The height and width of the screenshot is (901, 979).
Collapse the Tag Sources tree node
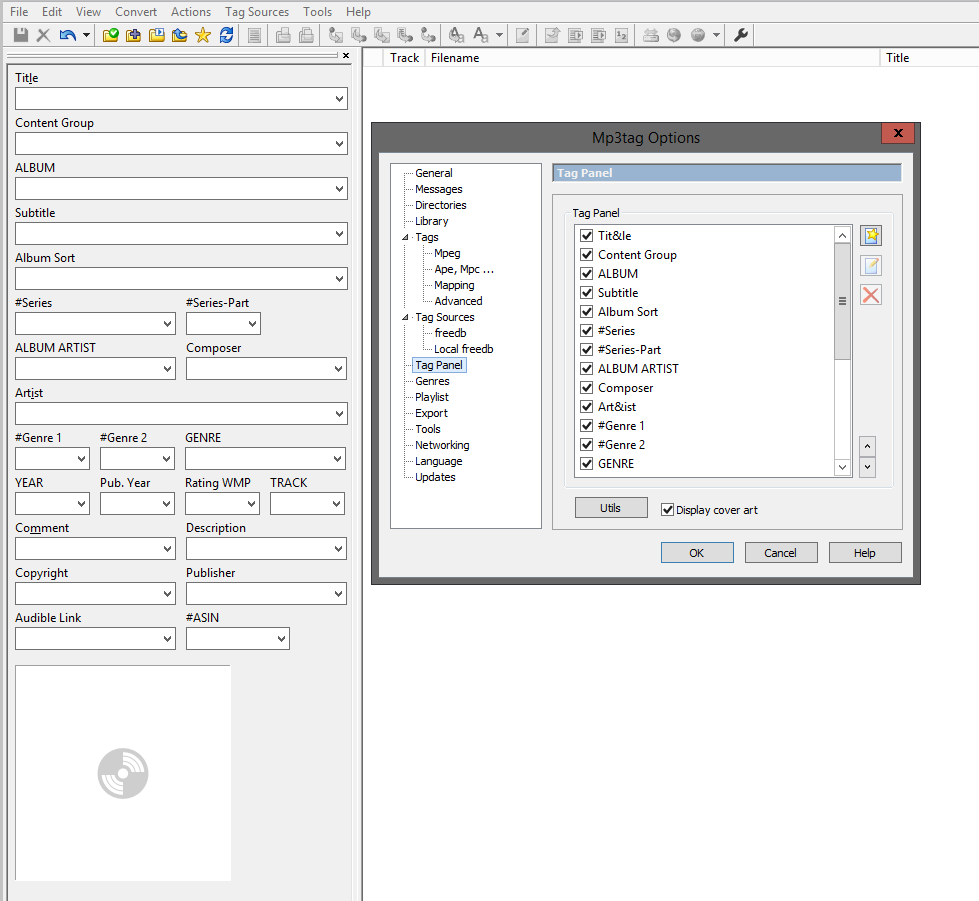point(405,317)
